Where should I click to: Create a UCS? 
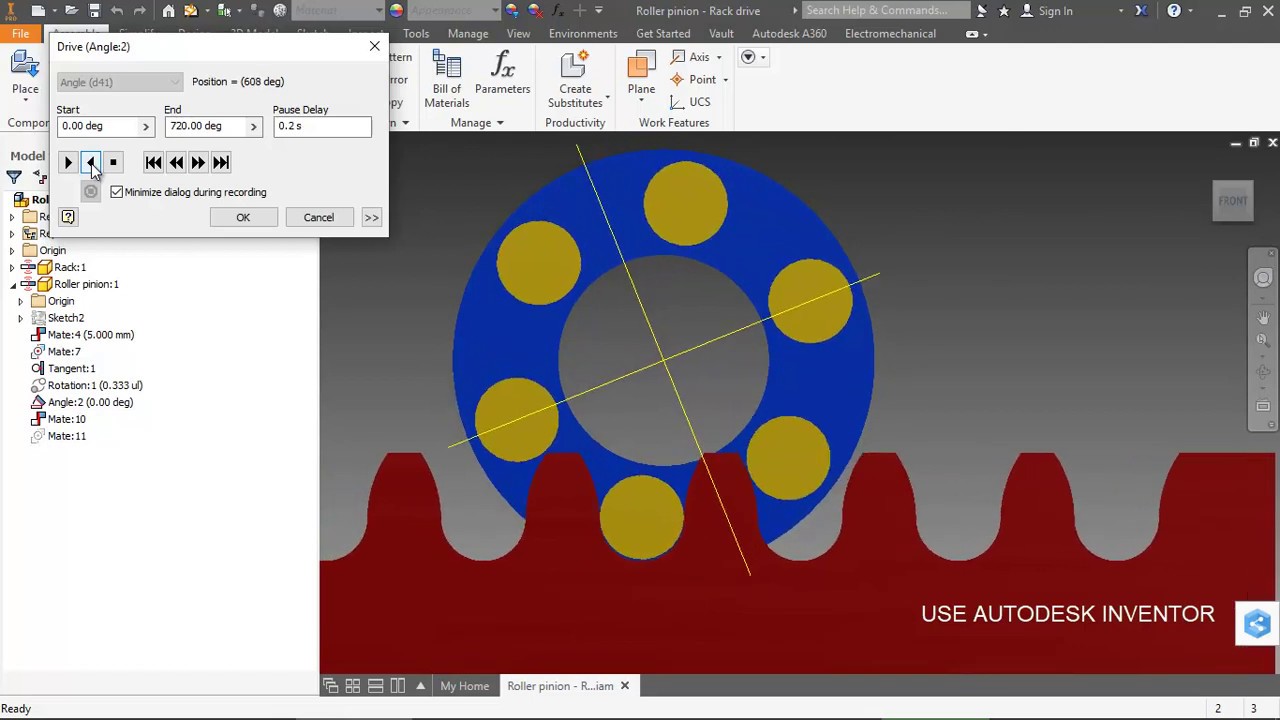[690, 102]
